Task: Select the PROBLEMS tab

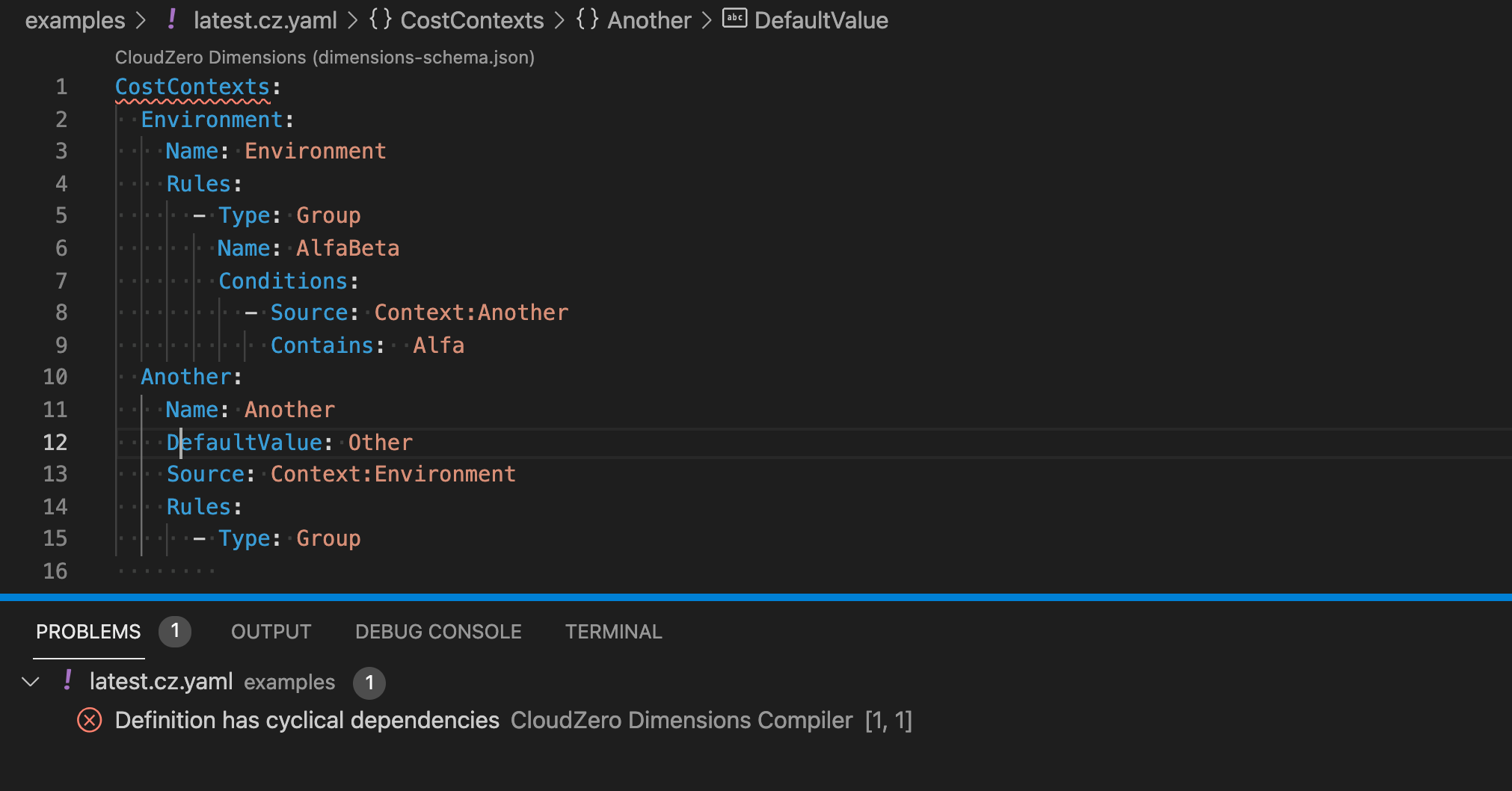Action: click(x=88, y=632)
